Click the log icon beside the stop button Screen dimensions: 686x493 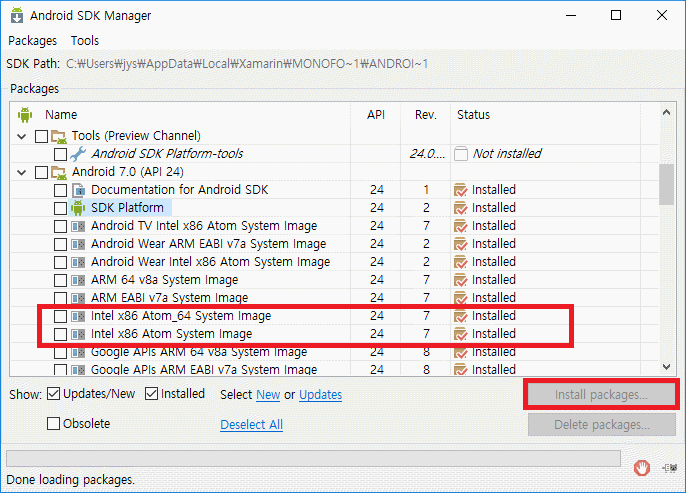point(669,468)
